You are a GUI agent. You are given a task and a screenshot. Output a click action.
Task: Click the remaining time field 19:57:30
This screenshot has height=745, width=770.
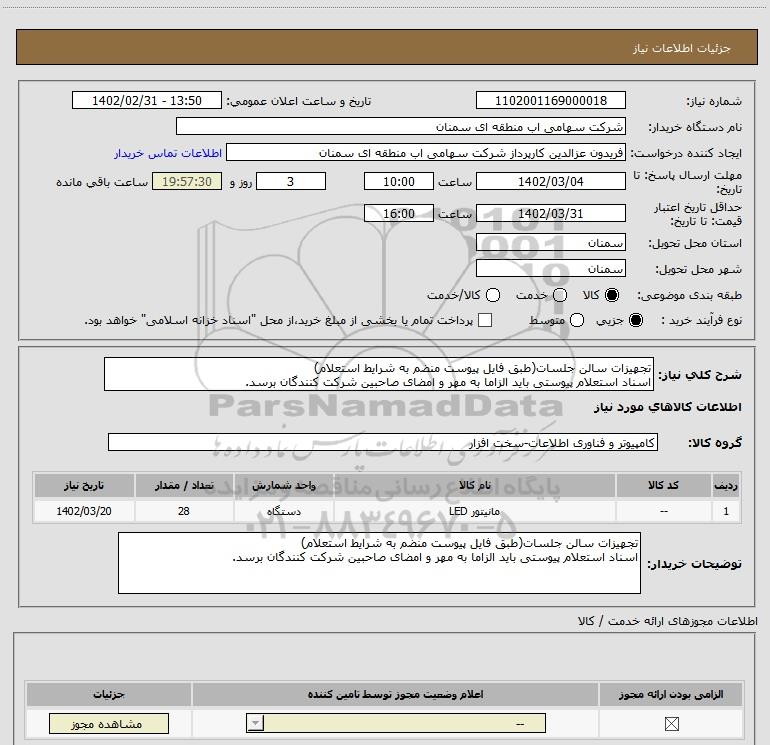[x=187, y=181]
